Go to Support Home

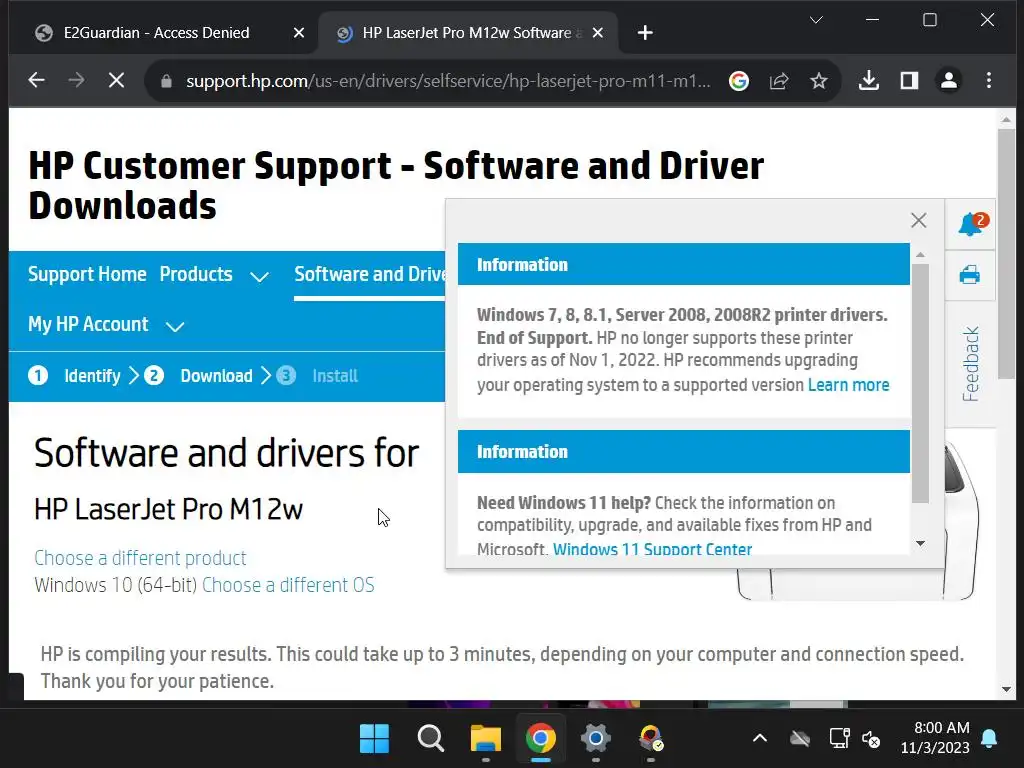pyautogui.click(x=87, y=274)
